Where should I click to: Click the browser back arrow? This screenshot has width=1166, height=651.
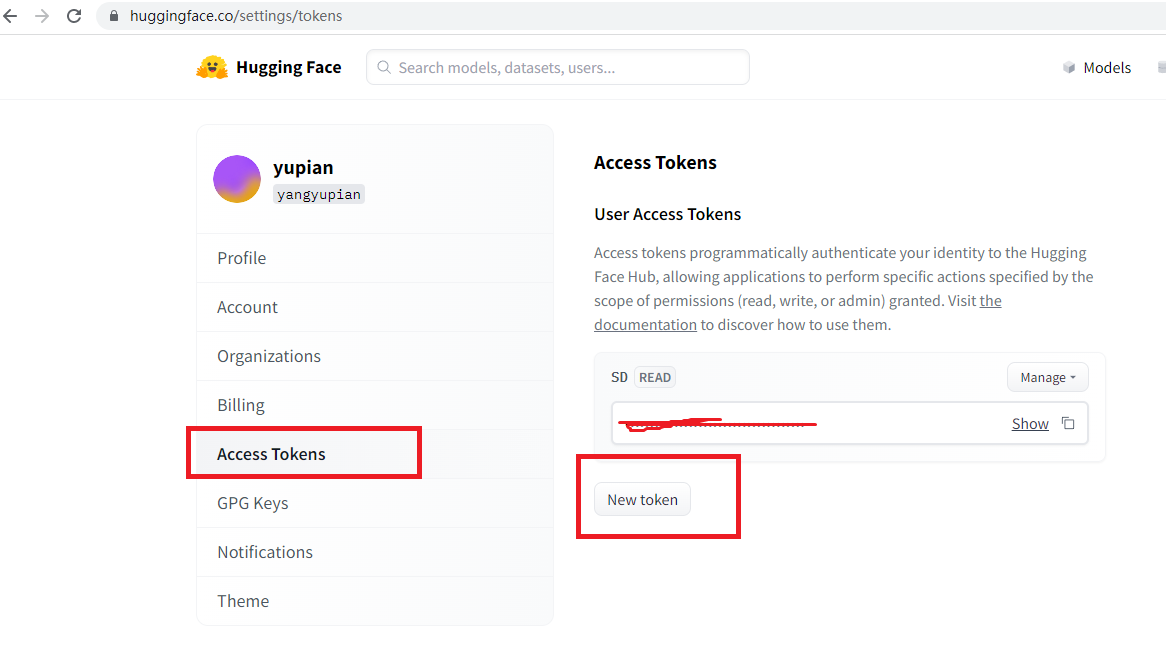coord(10,16)
